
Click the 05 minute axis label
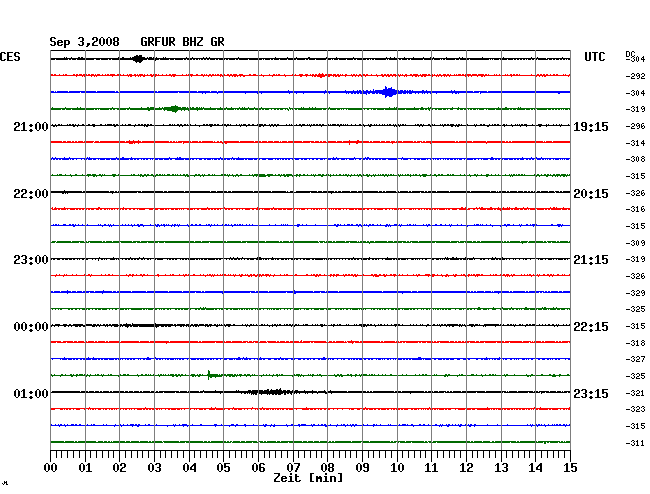[223, 468]
